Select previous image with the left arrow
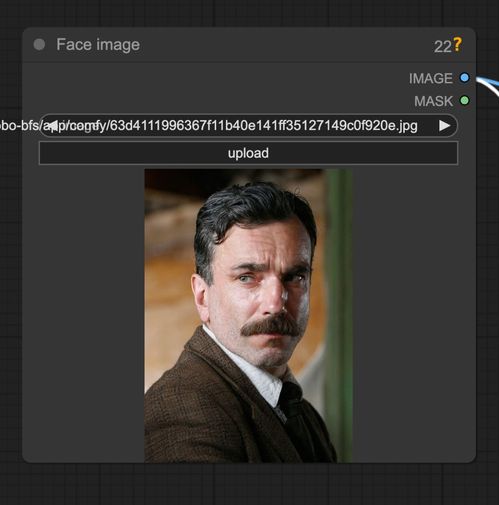Image resolution: width=499 pixels, height=505 pixels. pyautogui.click(x=52, y=125)
